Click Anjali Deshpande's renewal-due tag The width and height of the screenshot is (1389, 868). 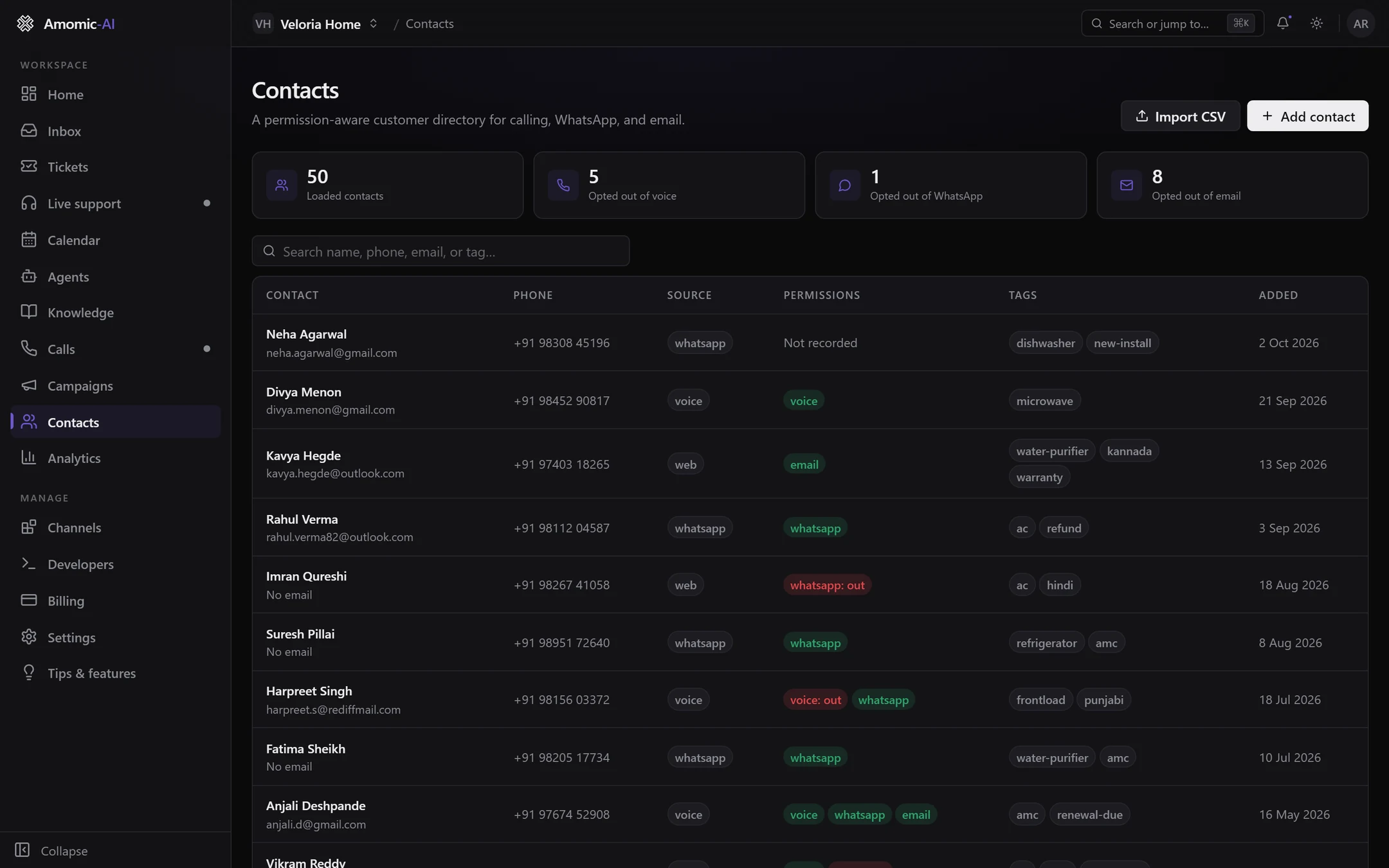(x=1089, y=815)
